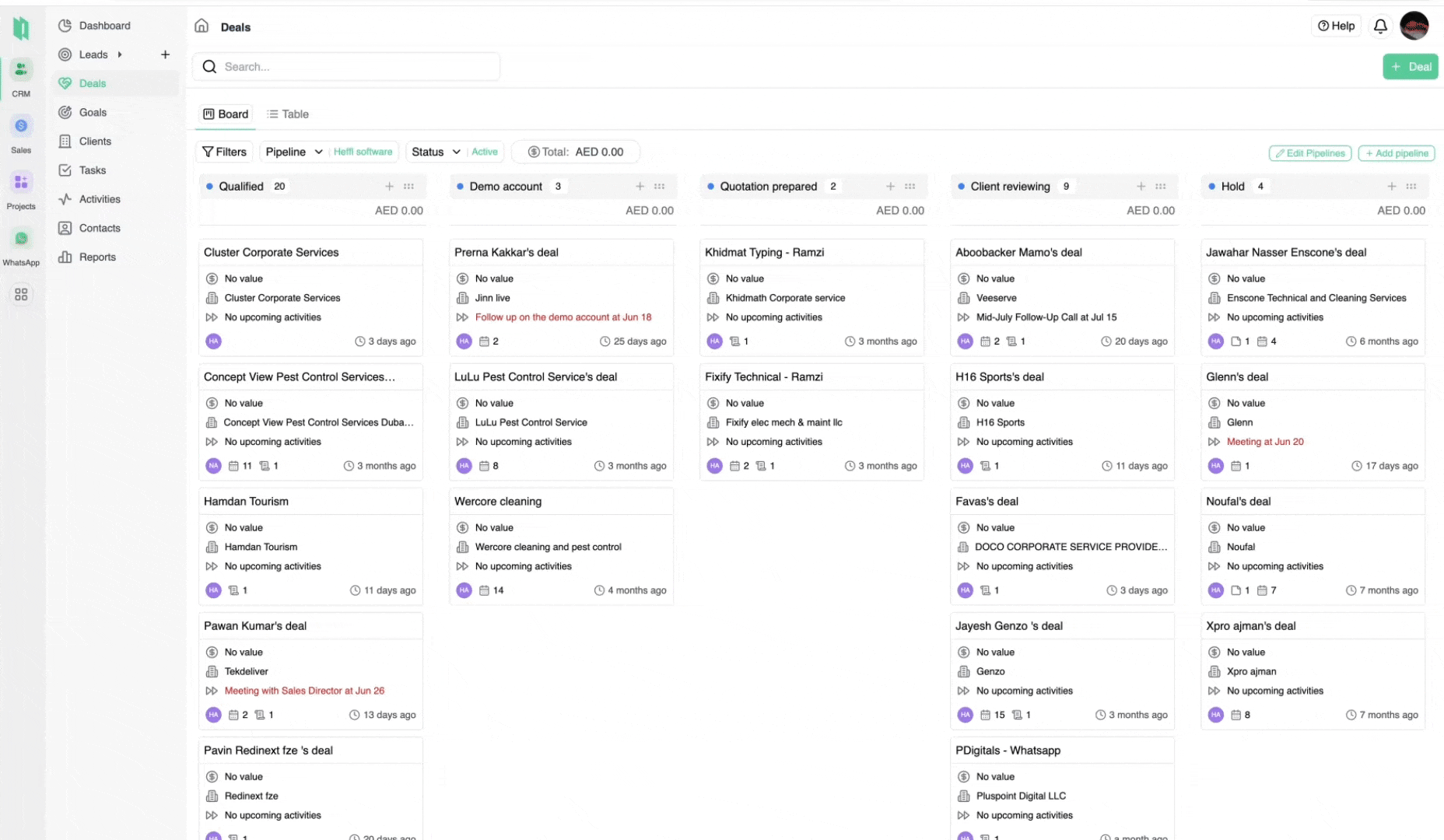Click company name 'Tekdeliver' on Pawan Kumar's deal
The image size is (1444, 840).
(246, 671)
